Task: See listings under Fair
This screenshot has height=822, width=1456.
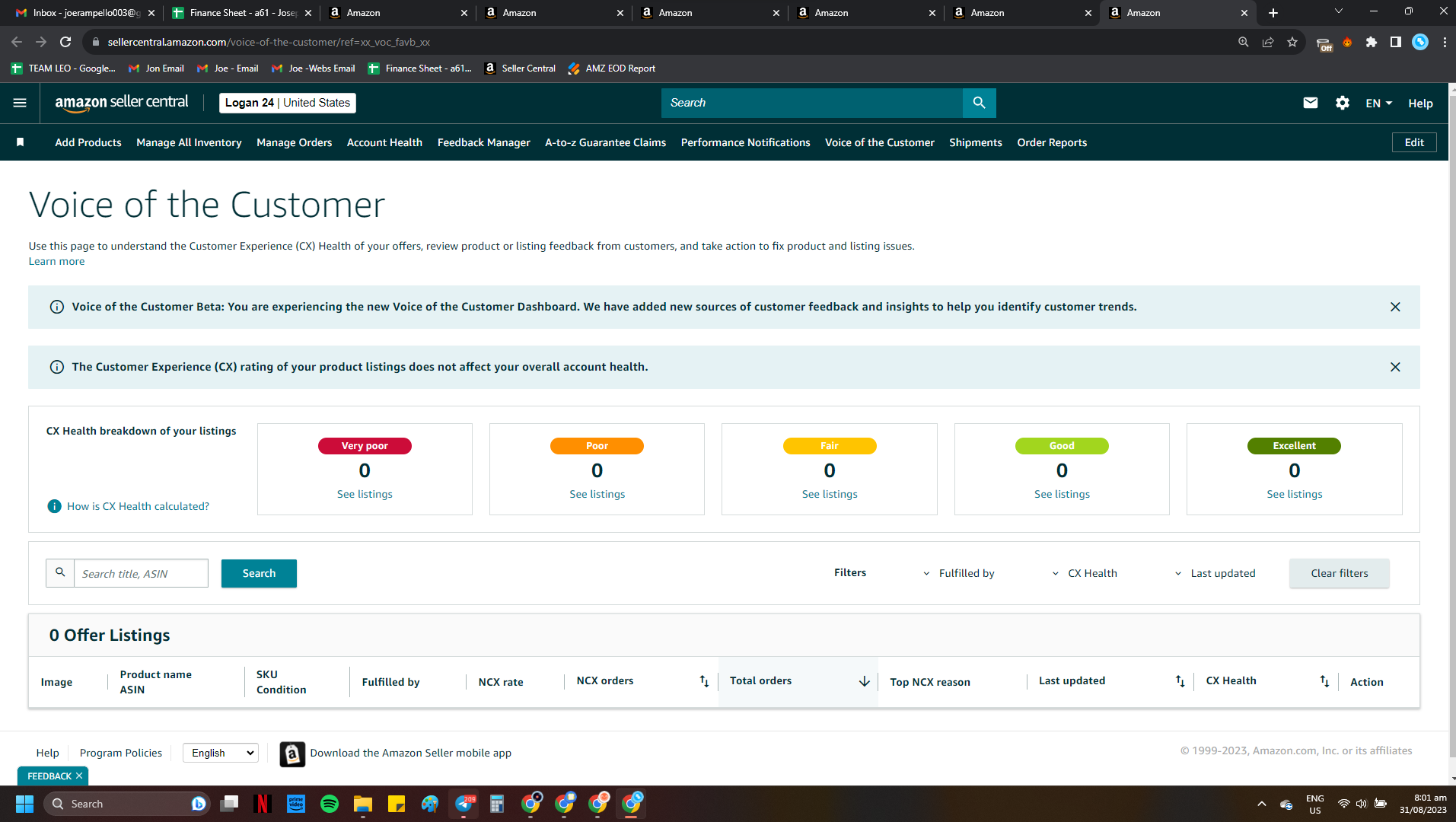Action: click(x=830, y=494)
